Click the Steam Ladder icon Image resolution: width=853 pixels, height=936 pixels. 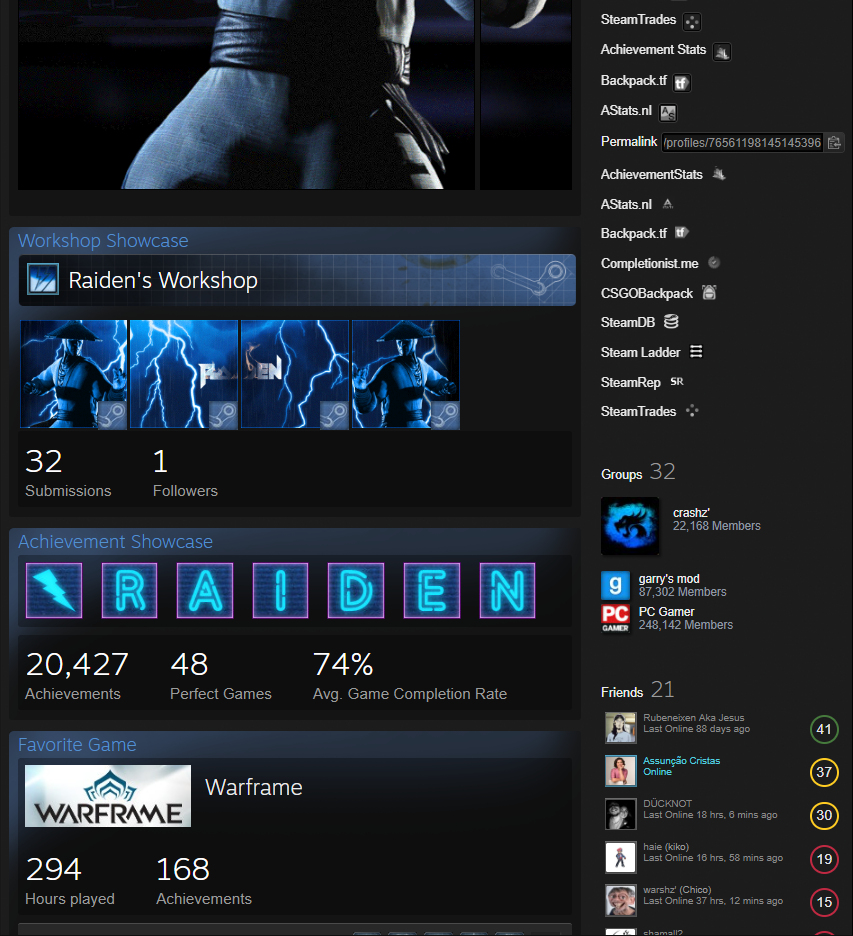(x=696, y=352)
